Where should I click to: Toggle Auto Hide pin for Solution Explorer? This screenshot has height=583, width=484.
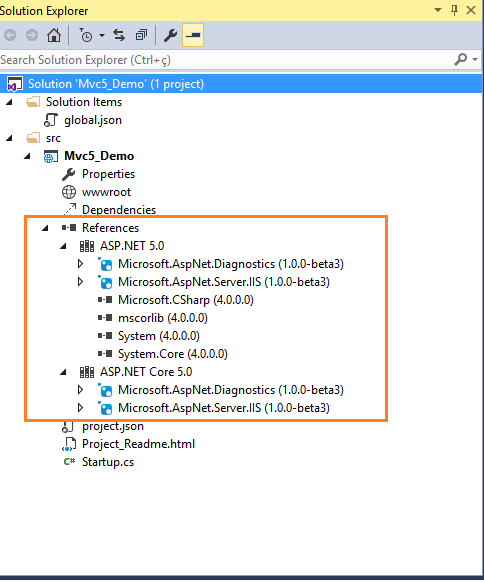(454, 10)
